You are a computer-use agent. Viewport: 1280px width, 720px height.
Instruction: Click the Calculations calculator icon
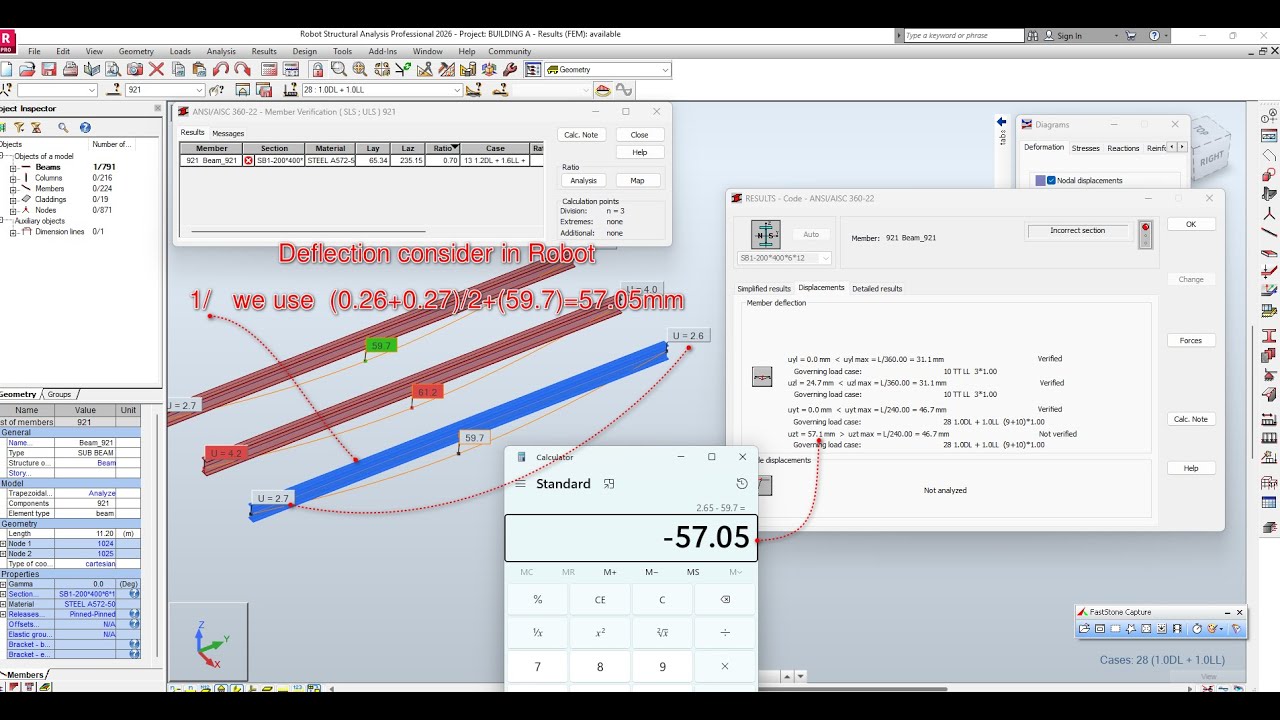268,70
